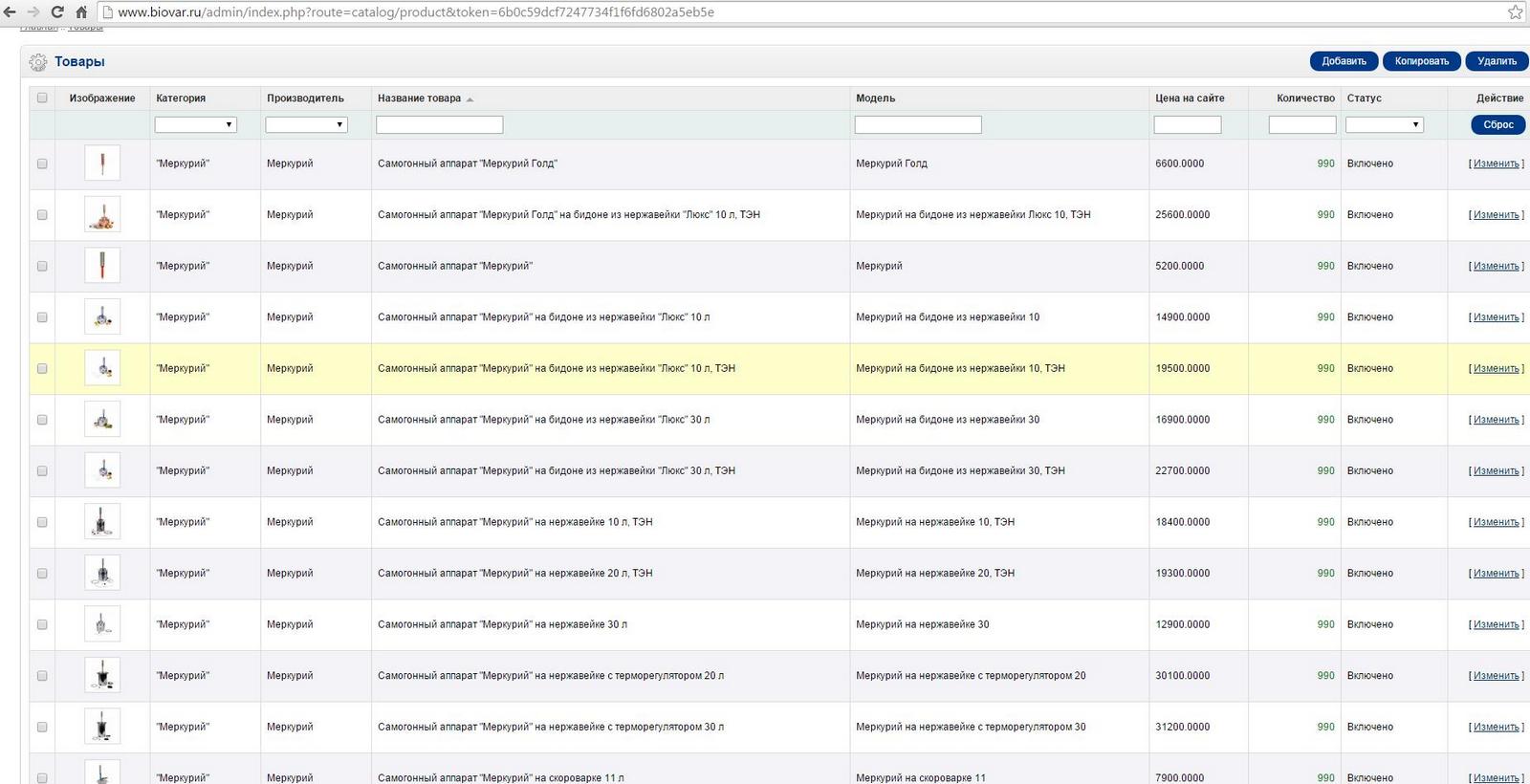The image size is (1530, 784).
Task: Select checkbox for the 18400.0000 product row
Action: pyautogui.click(x=42, y=522)
